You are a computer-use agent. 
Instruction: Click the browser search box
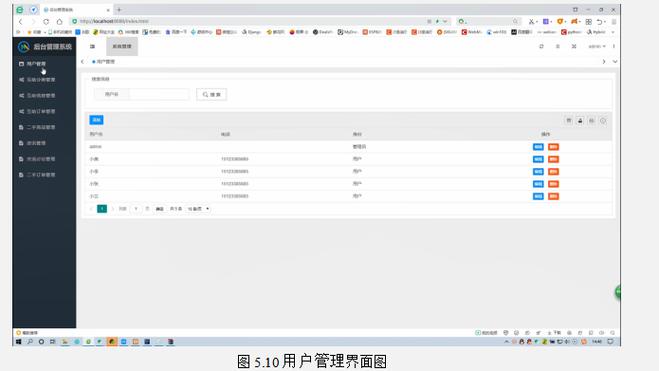click(488, 21)
